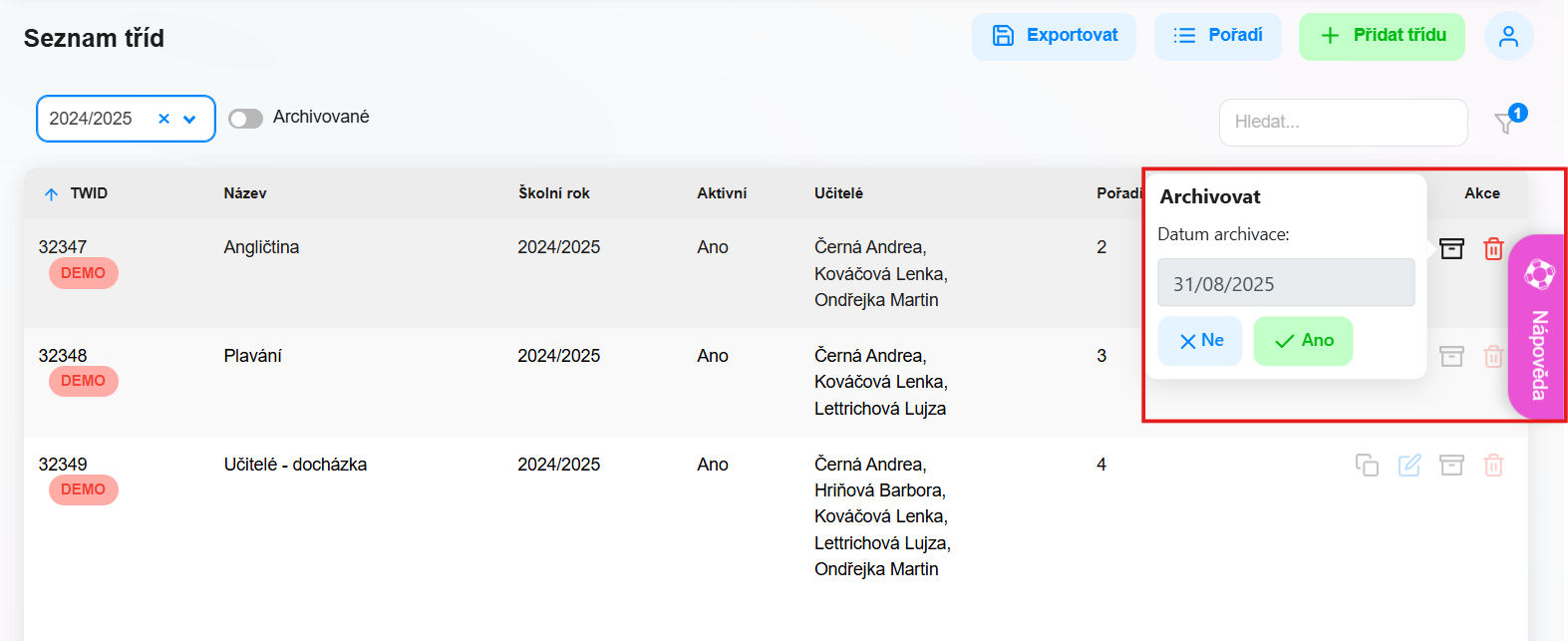Open the Nápověda help side tab
The height and width of the screenshot is (641, 1568).
coord(1537,327)
